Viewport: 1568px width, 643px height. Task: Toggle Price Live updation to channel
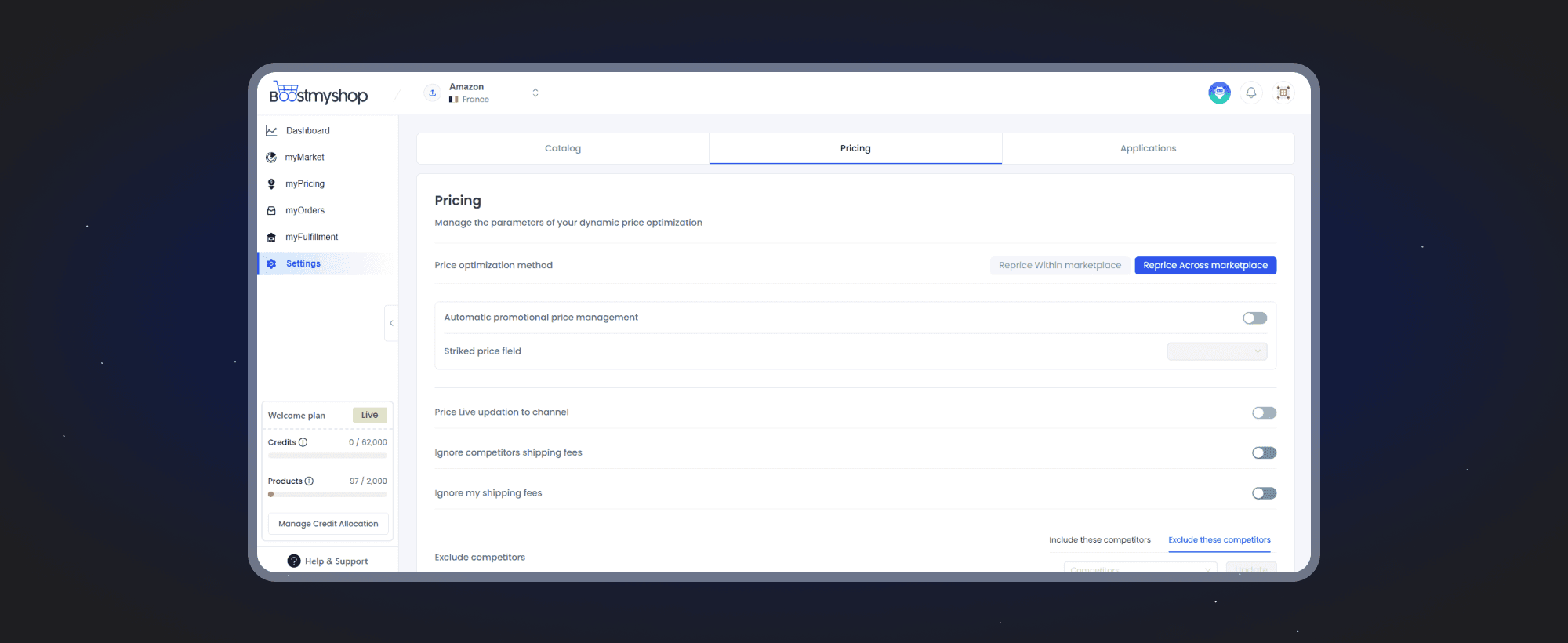click(1264, 413)
